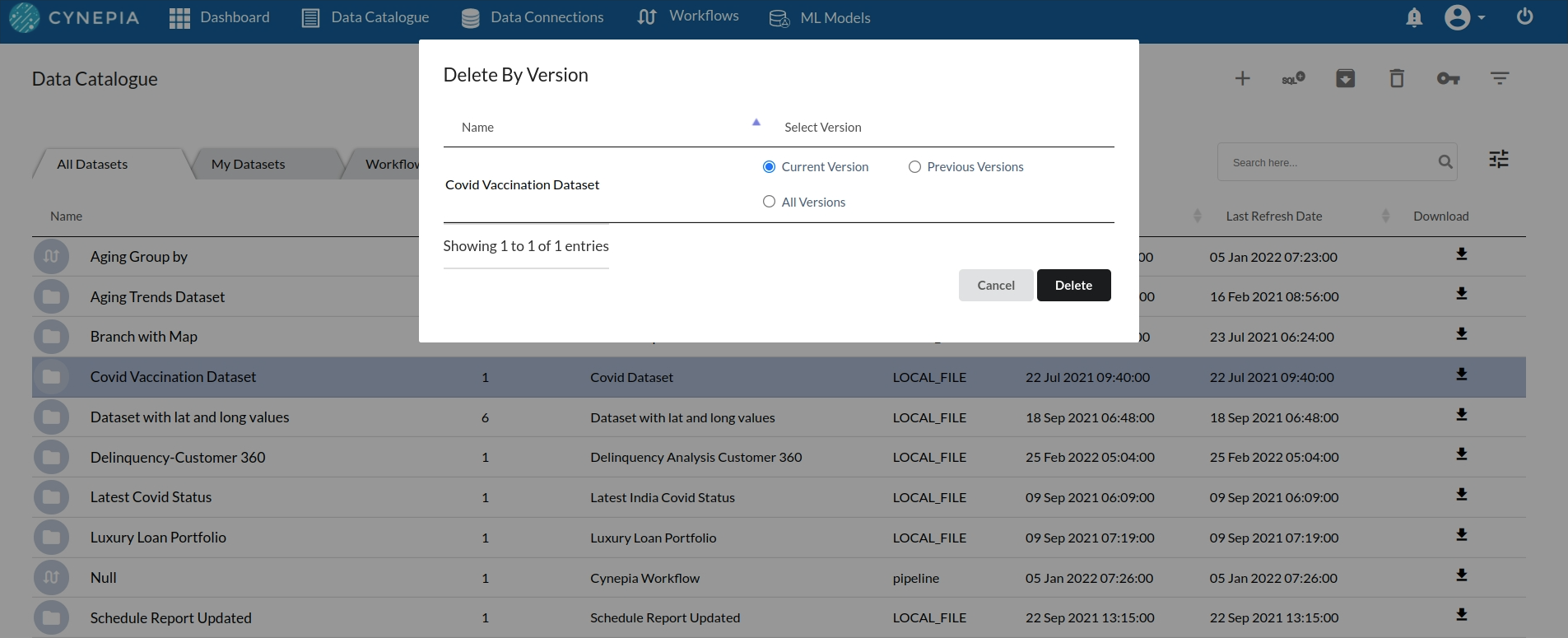Open Data Catalogue in top navigation

coord(365,17)
